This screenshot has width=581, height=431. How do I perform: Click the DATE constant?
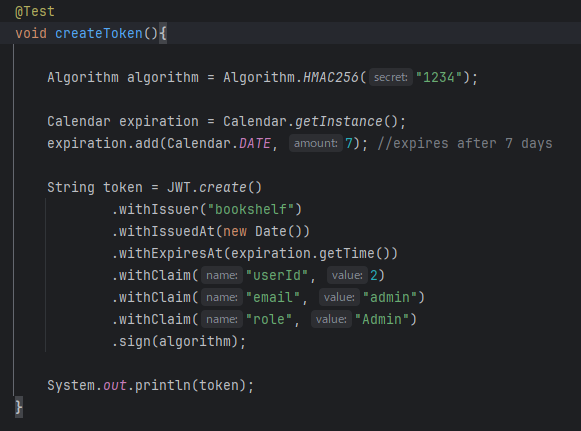click(255, 143)
